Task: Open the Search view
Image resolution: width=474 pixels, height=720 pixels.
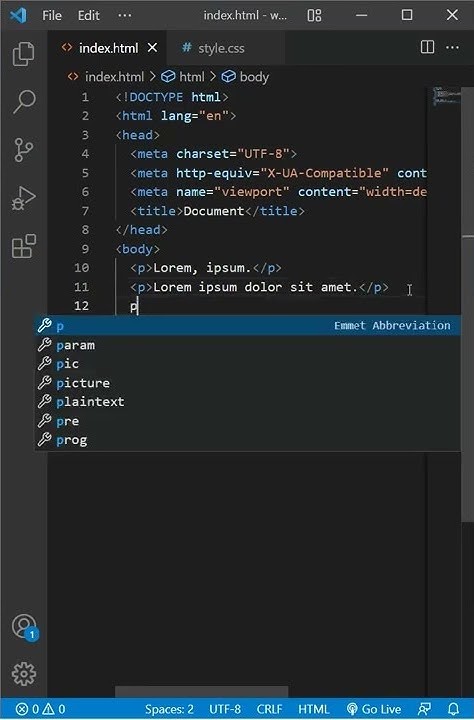Action: [23, 101]
